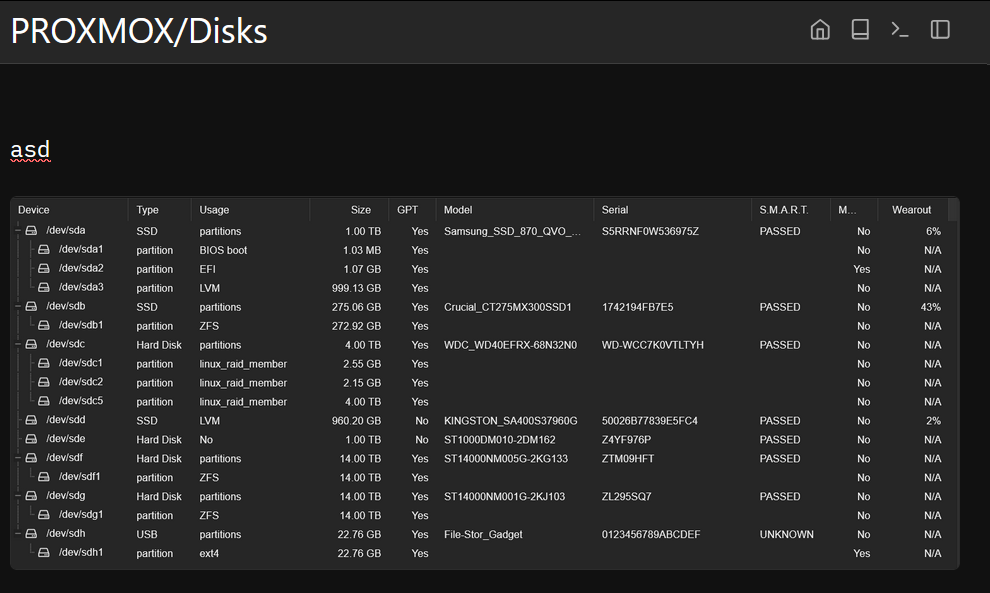
Task: Click the /dev/sde disk drive icon
Action: [x=31, y=440]
